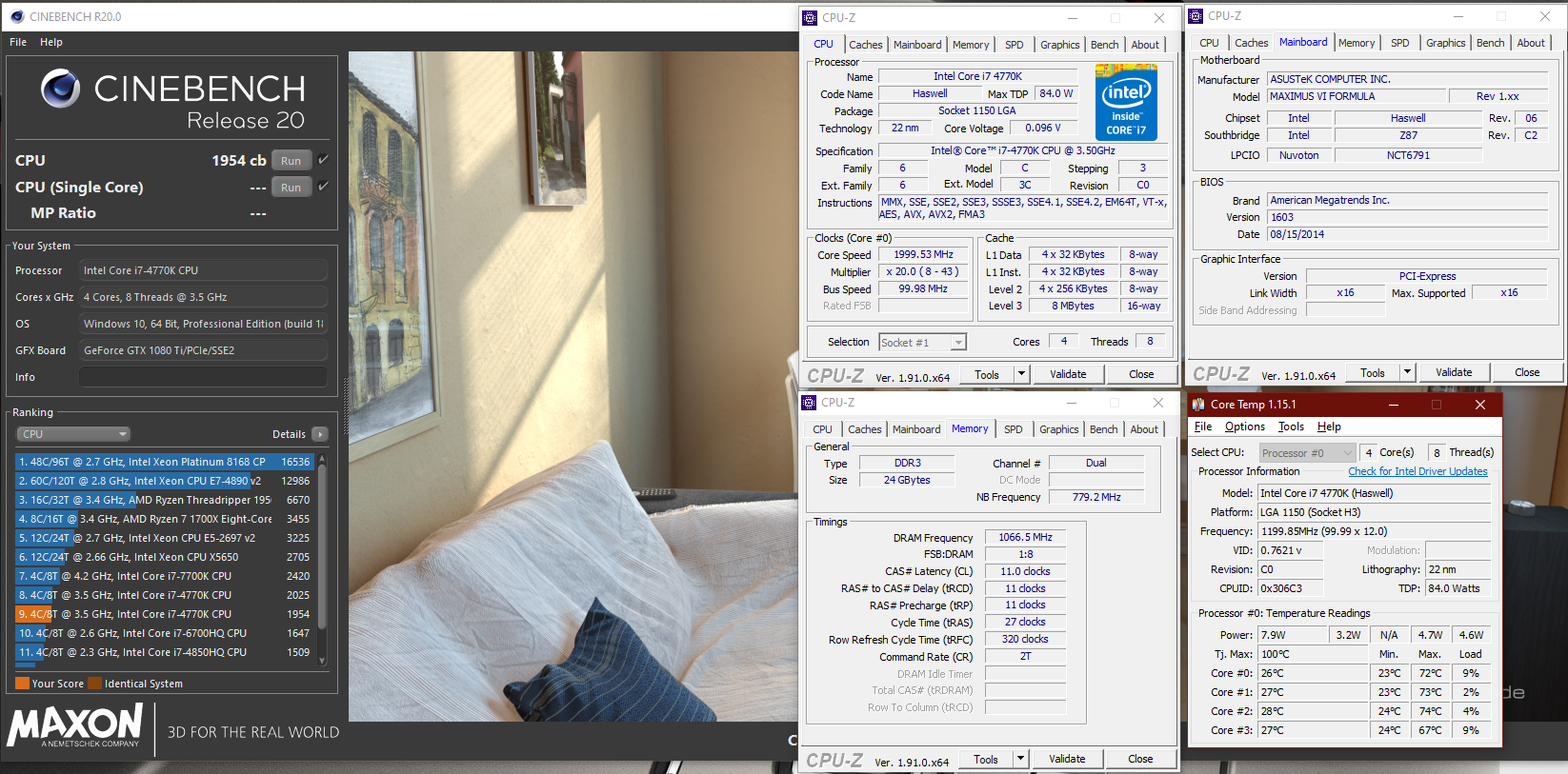Viewport: 1568px width, 774px height.
Task: Click the Memory Size 24 GBytes field
Action: [x=907, y=480]
